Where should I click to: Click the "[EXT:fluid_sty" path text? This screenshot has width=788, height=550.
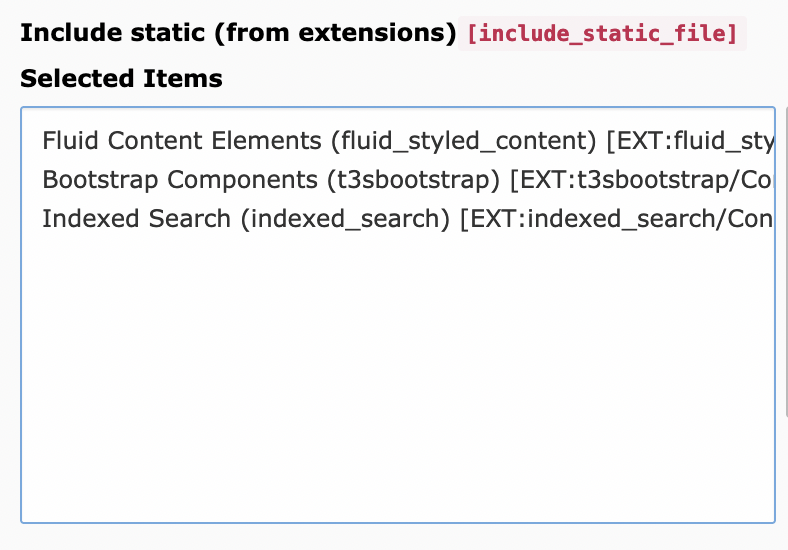690,141
